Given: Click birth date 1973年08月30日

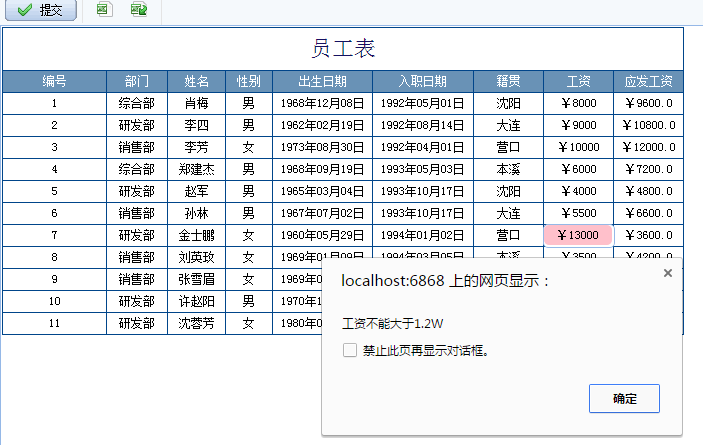Looking at the screenshot, I should [322, 147].
